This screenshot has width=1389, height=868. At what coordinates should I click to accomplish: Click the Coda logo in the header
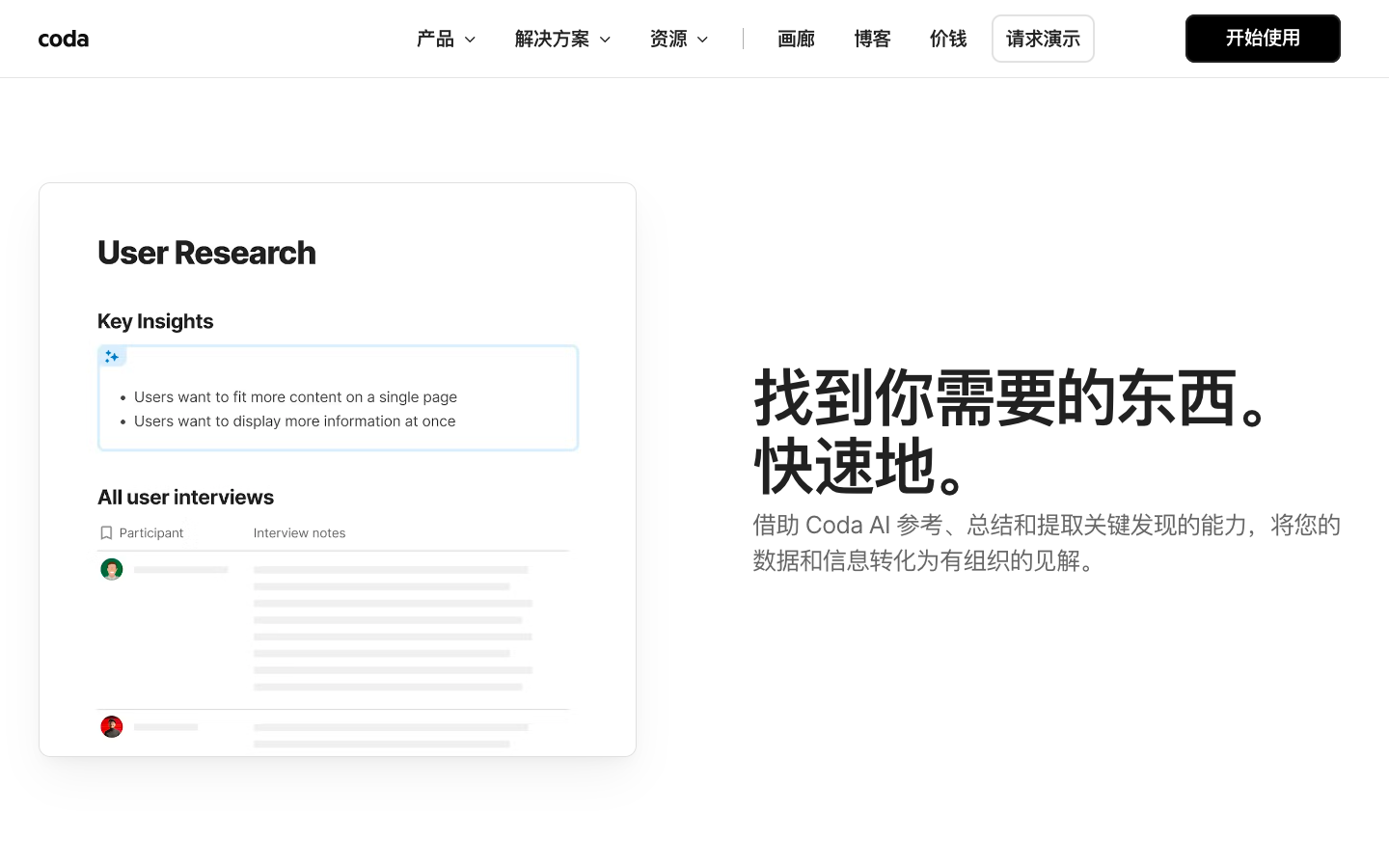(x=63, y=39)
